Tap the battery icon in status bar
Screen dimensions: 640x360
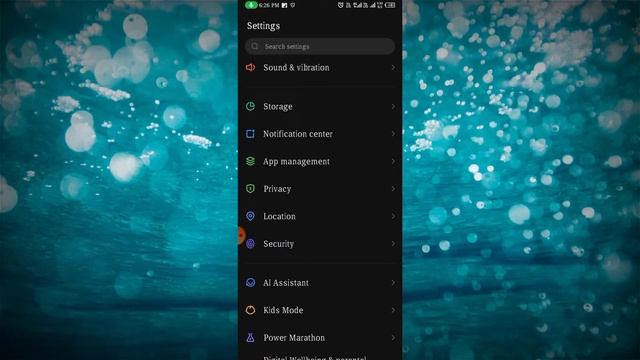point(390,5)
